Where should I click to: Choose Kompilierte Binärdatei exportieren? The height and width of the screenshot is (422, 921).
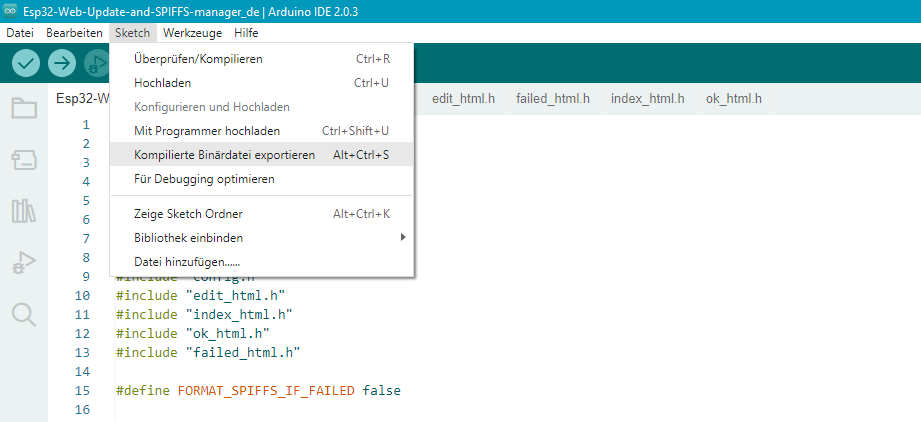(262, 155)
